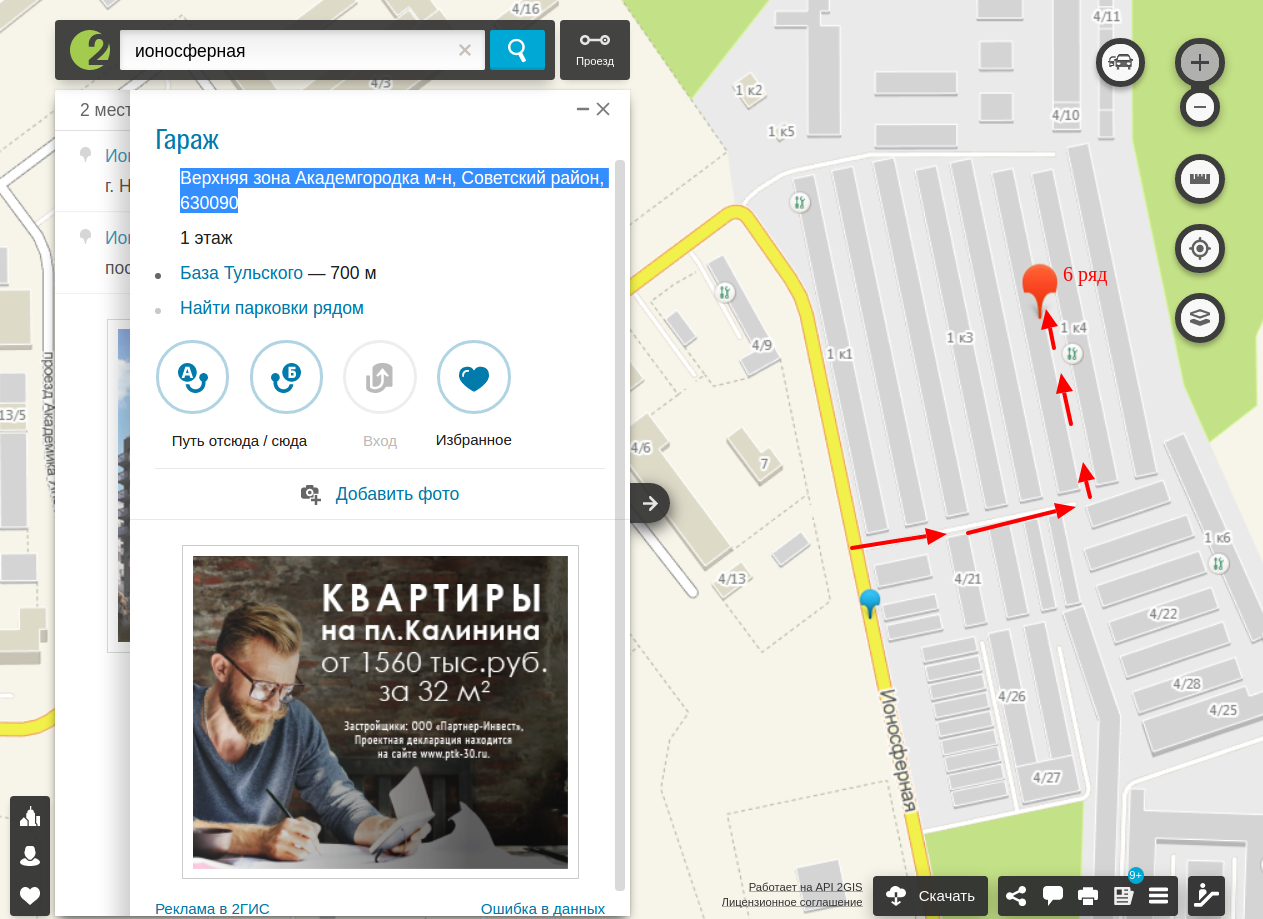Open the feedback speech bubble icon
The image size is (1263, 919).
(x=1053, y=896)
